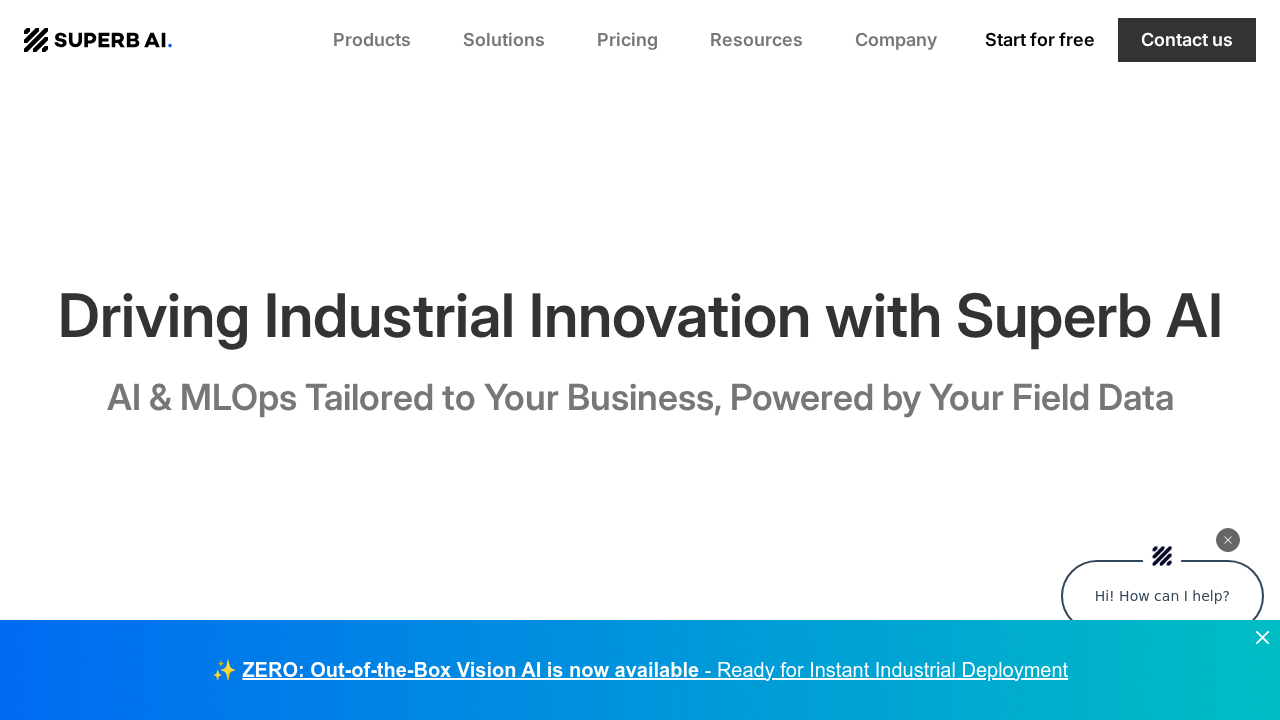Expand the Resources navigation menu

pyautogui.click(x=756, y=40)
